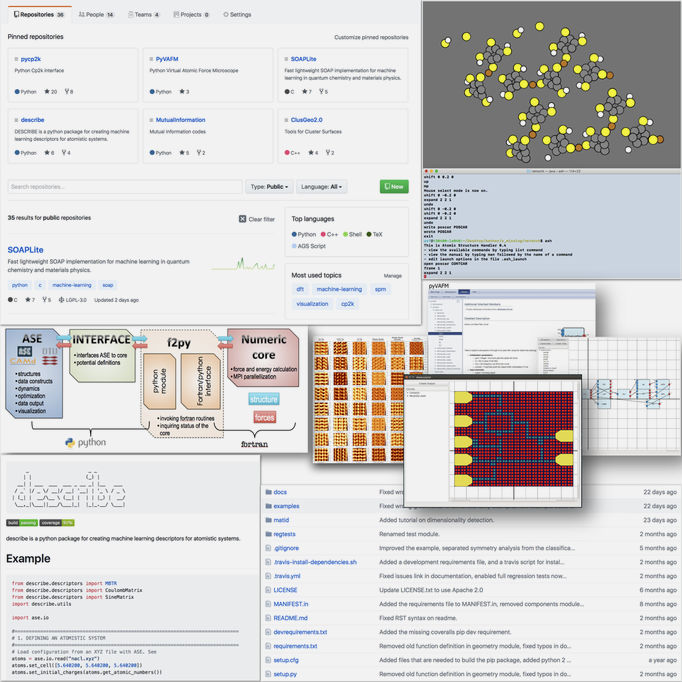
Task: Open the Projects tab
Action: pyautogui.click(x=190, y=15)
